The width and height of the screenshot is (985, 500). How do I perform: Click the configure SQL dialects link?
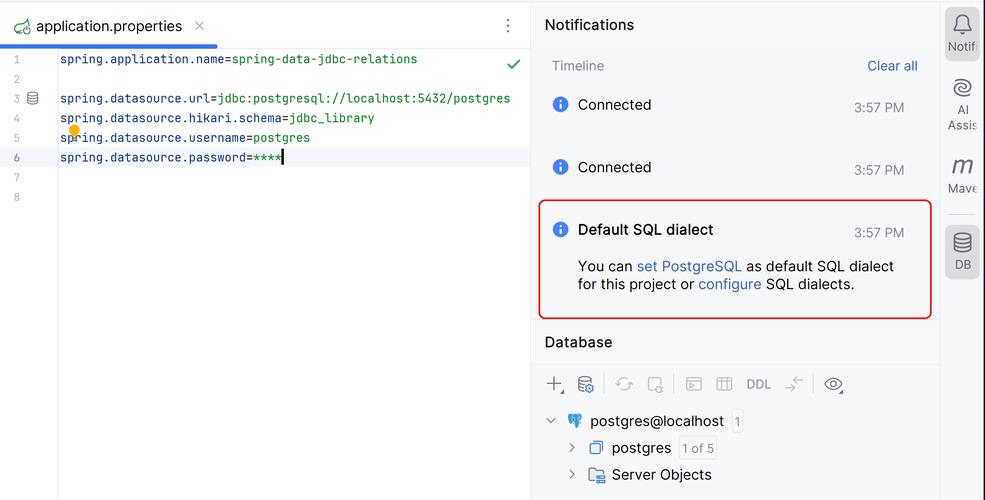(729, 284)
